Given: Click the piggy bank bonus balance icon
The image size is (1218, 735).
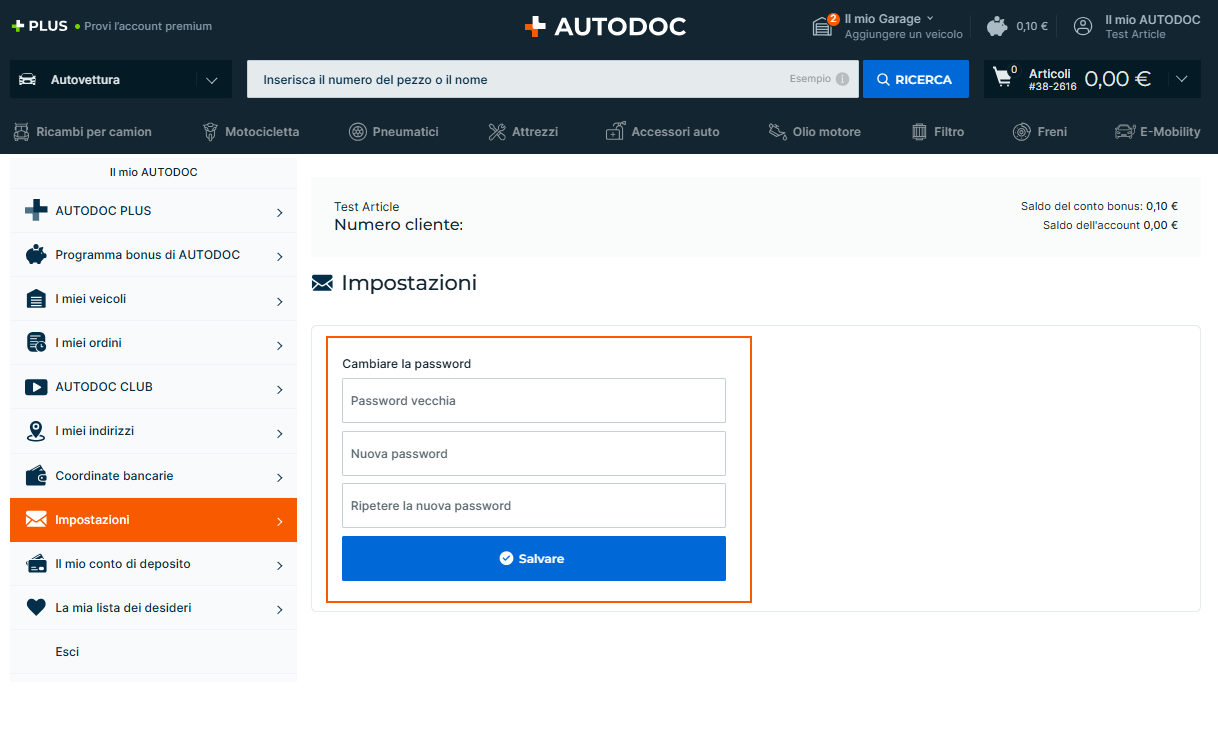Looking at the screenshot, I should tap(996, 26).
